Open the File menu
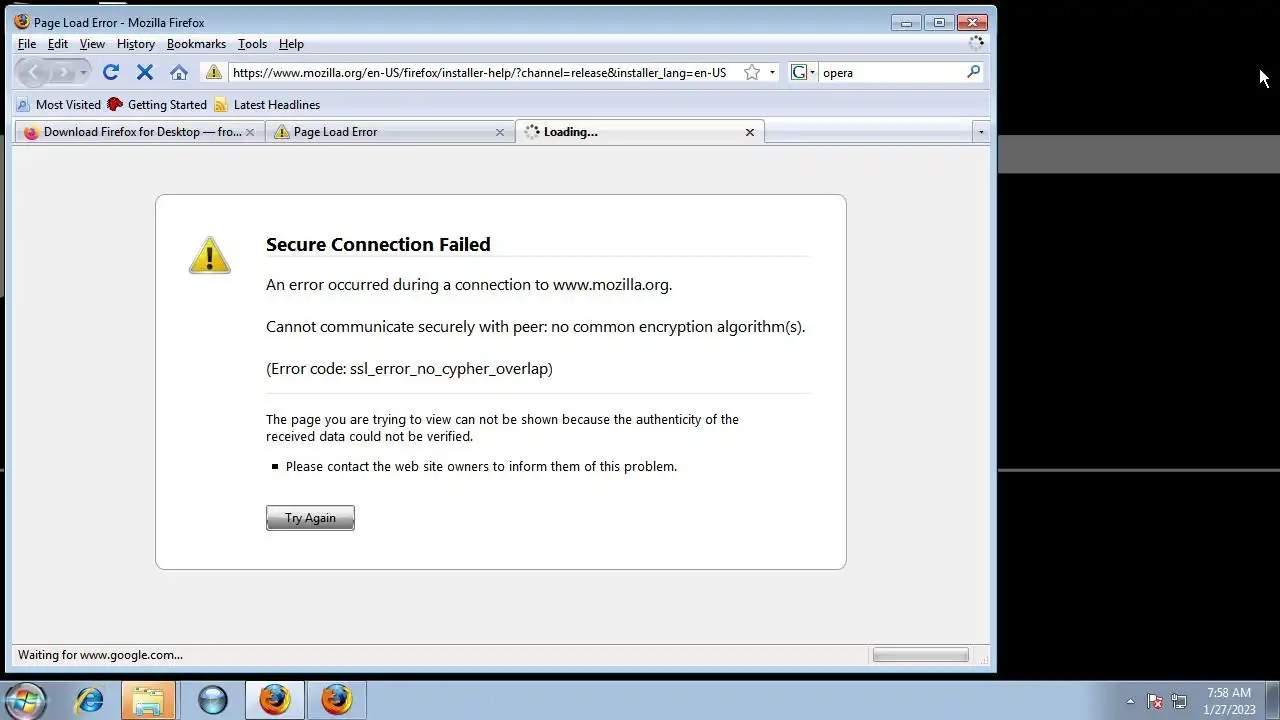The height and width of the screenshot is (720, 1280). point(27,44)
